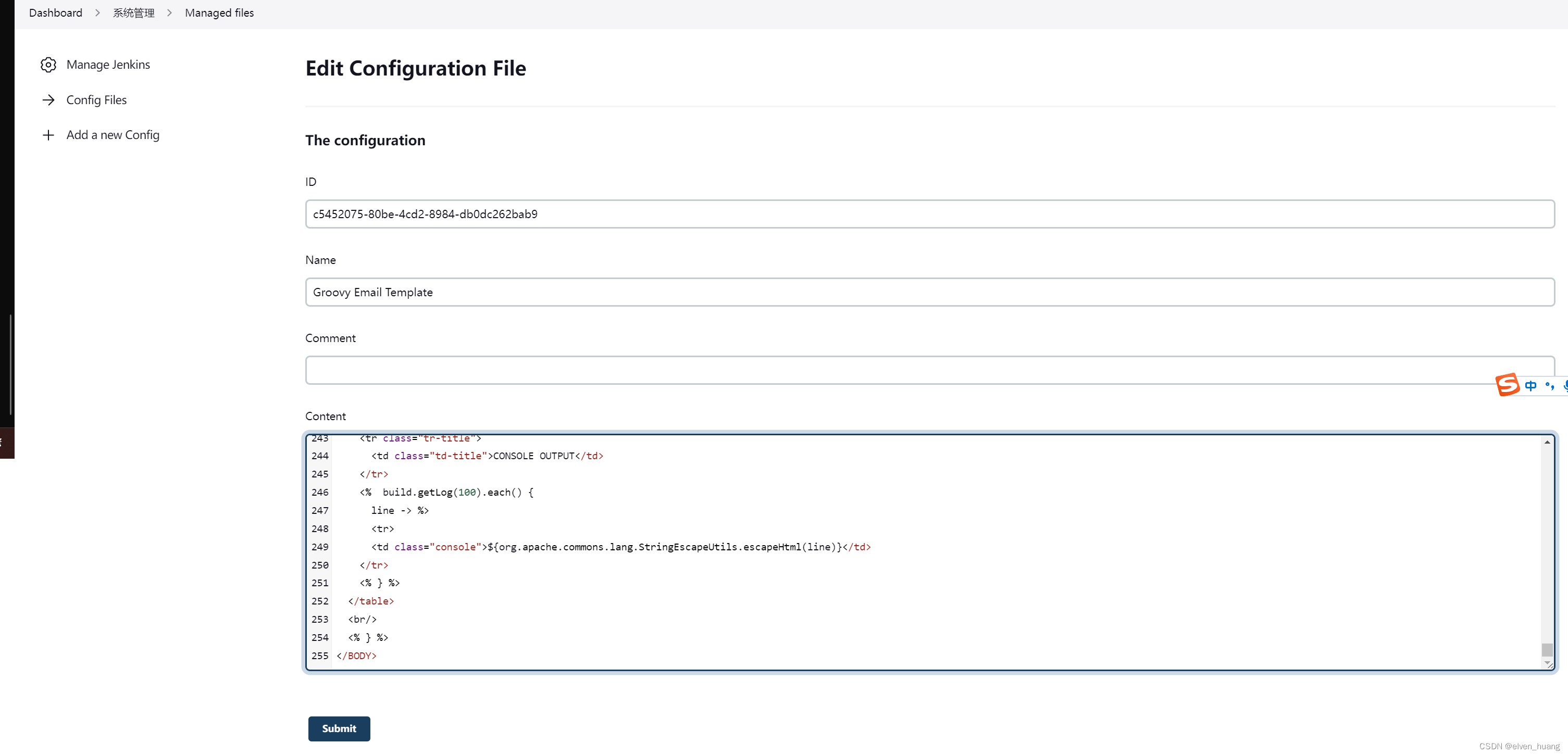Open the Dashboard breadcrumb link
This screenshot has width=1568, height=756.
(55, 13)
